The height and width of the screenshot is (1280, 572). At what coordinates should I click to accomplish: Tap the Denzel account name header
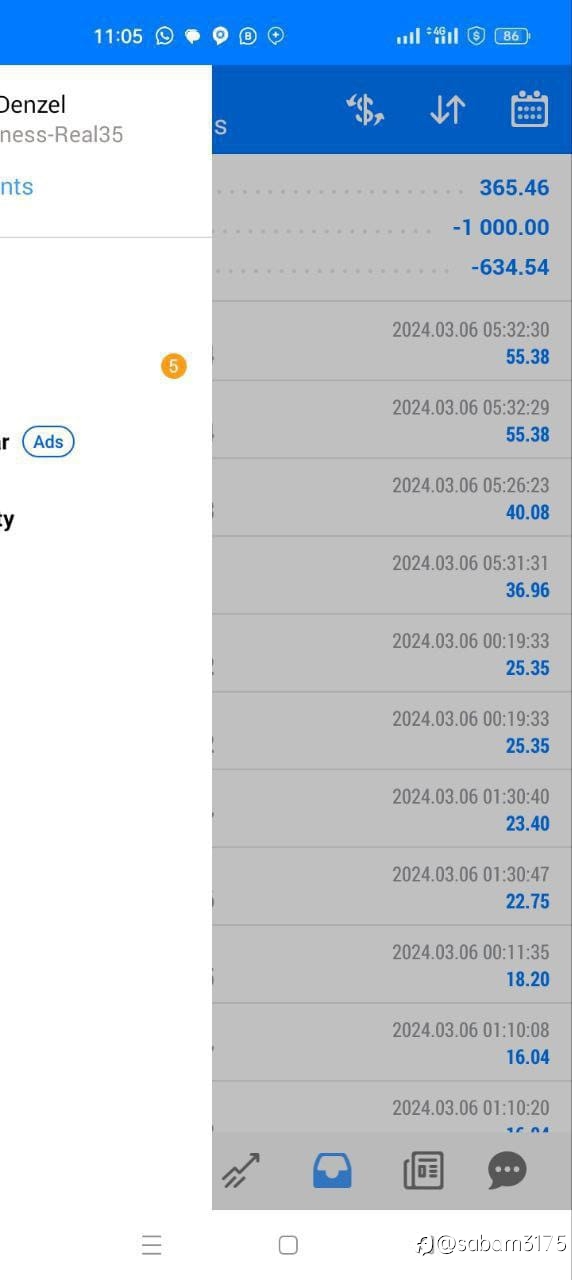pos(33,104)
